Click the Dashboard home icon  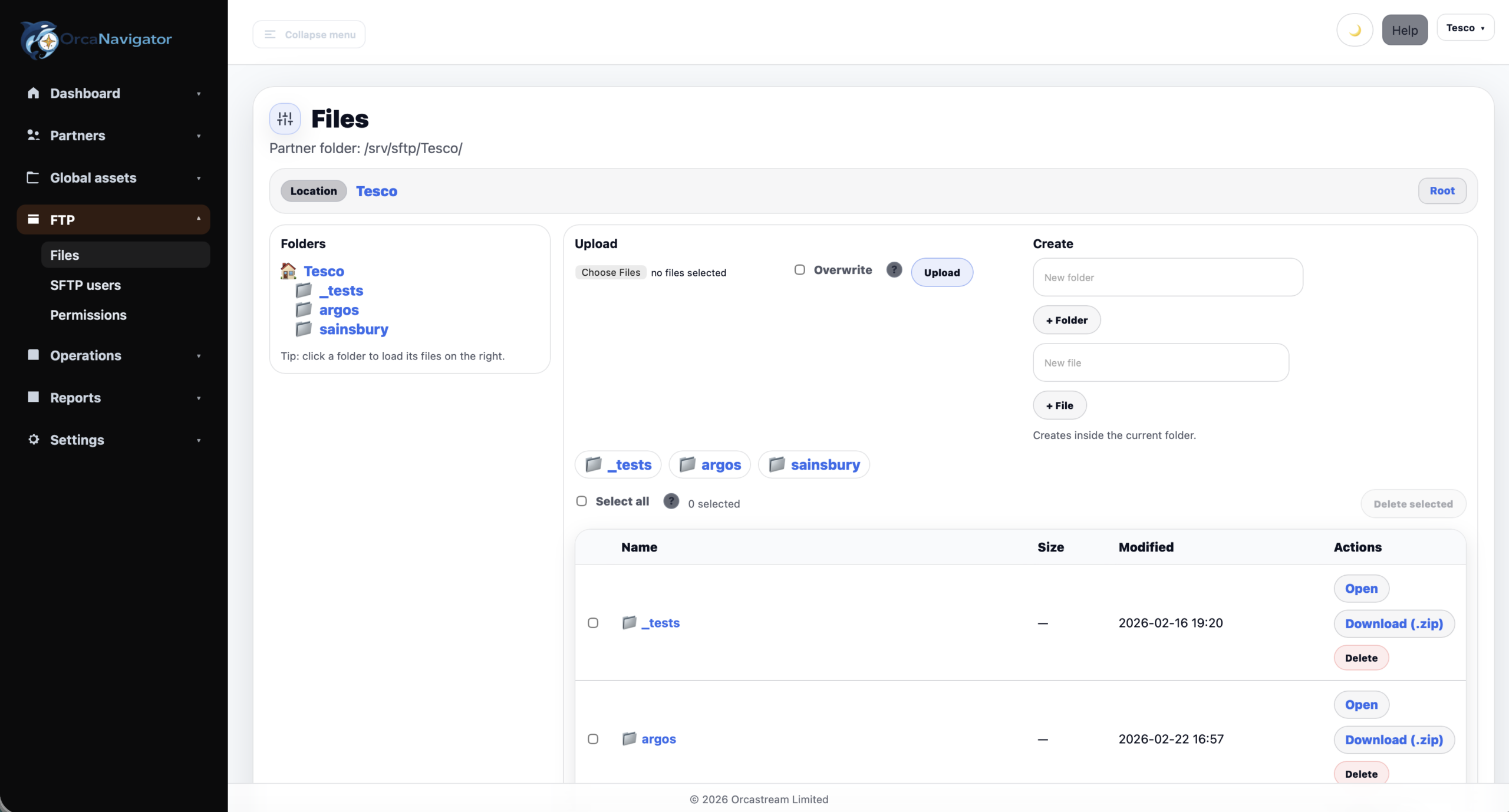33,93
